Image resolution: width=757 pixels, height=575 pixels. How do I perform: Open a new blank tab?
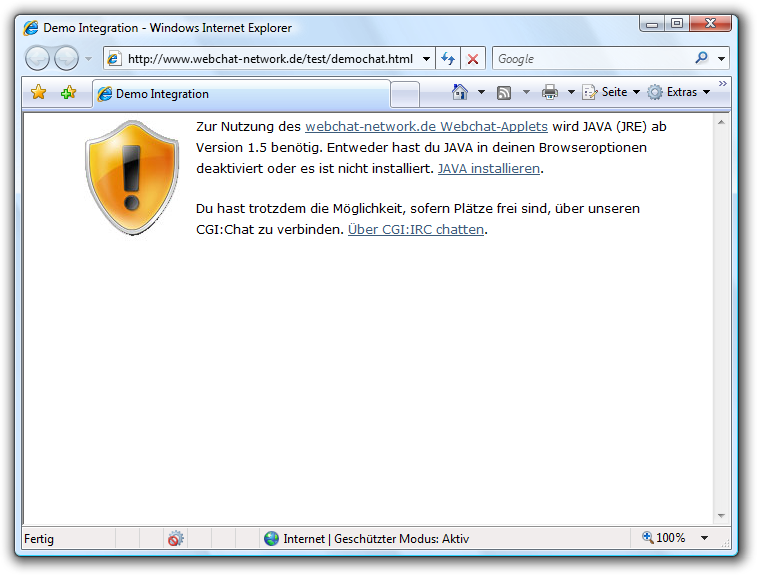tap(405, 94)
